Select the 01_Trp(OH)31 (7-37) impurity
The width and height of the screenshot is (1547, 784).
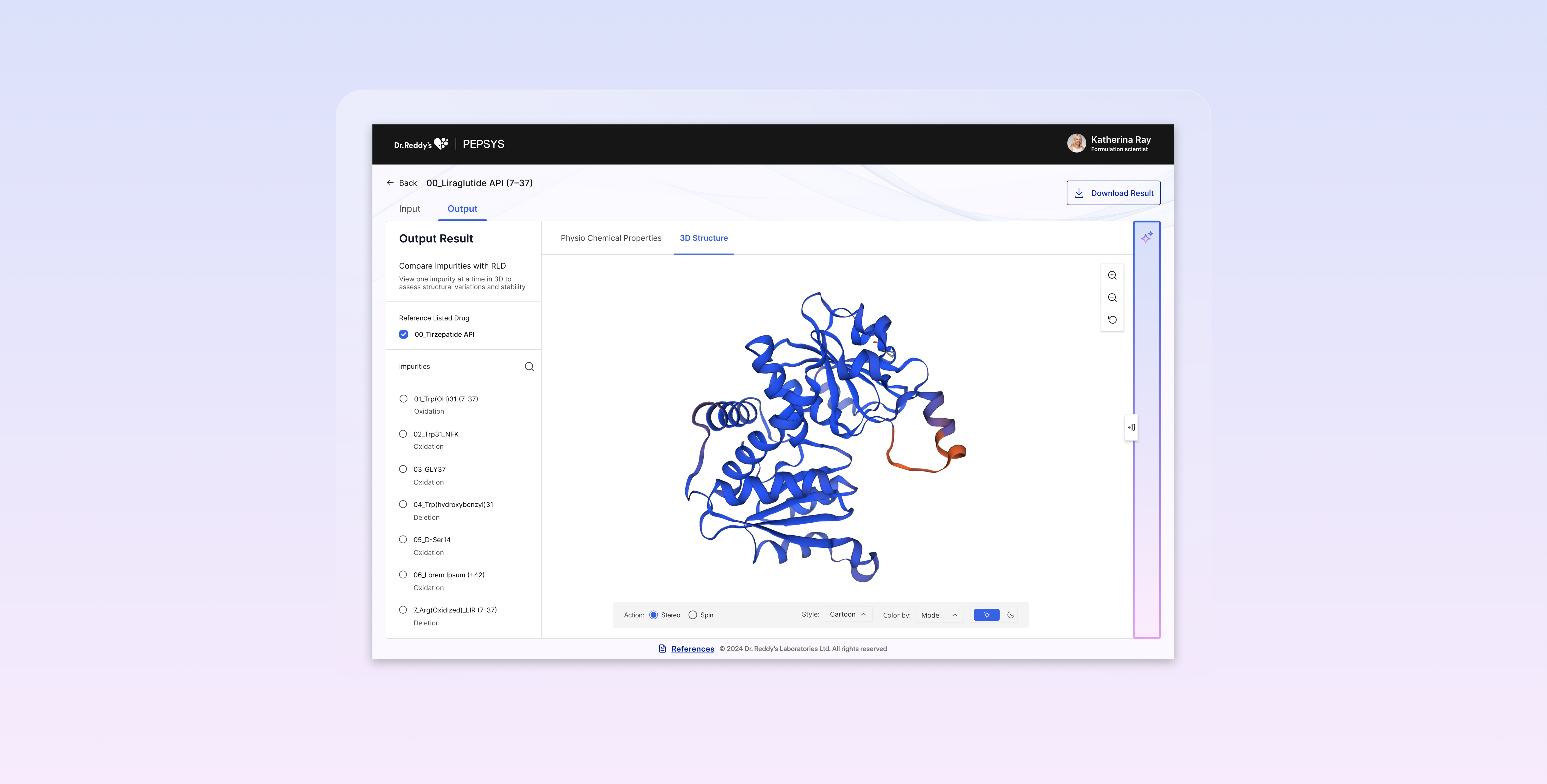click(x=404, y=399)
